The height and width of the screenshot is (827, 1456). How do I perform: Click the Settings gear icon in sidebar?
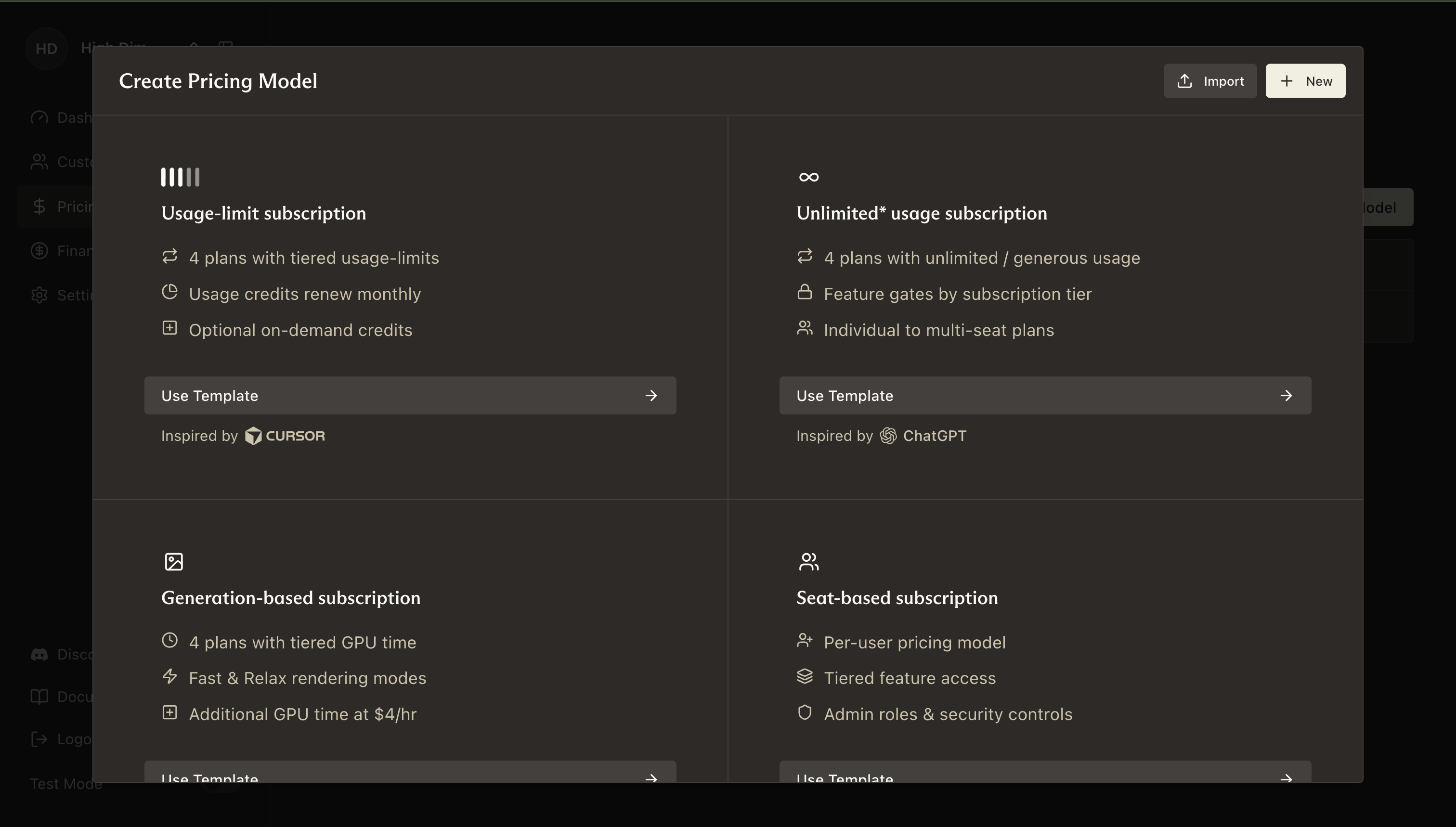pyautogui.click(x=39, y=296)
